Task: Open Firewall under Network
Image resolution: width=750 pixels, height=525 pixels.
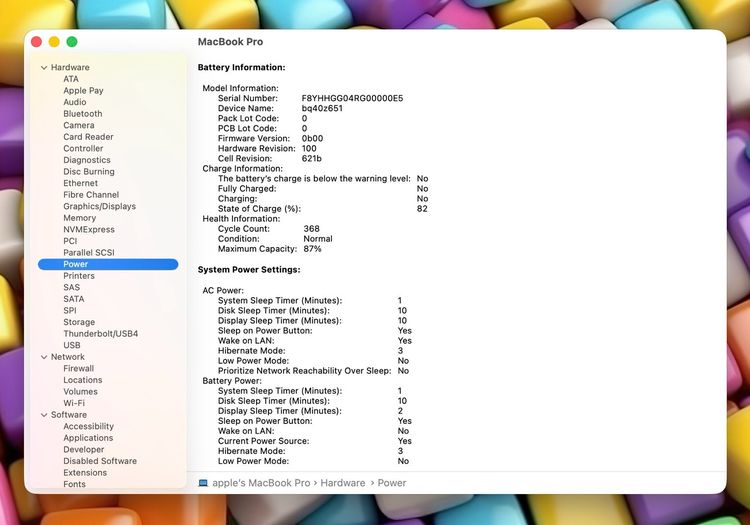Action: point(78,369)
